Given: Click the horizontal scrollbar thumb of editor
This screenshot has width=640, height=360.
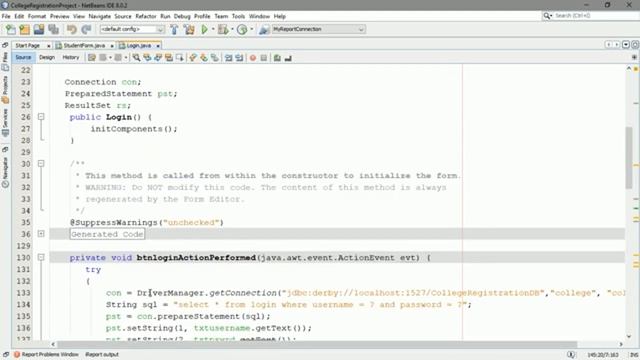Looking at the screenshot, I should tap(317, 344).
